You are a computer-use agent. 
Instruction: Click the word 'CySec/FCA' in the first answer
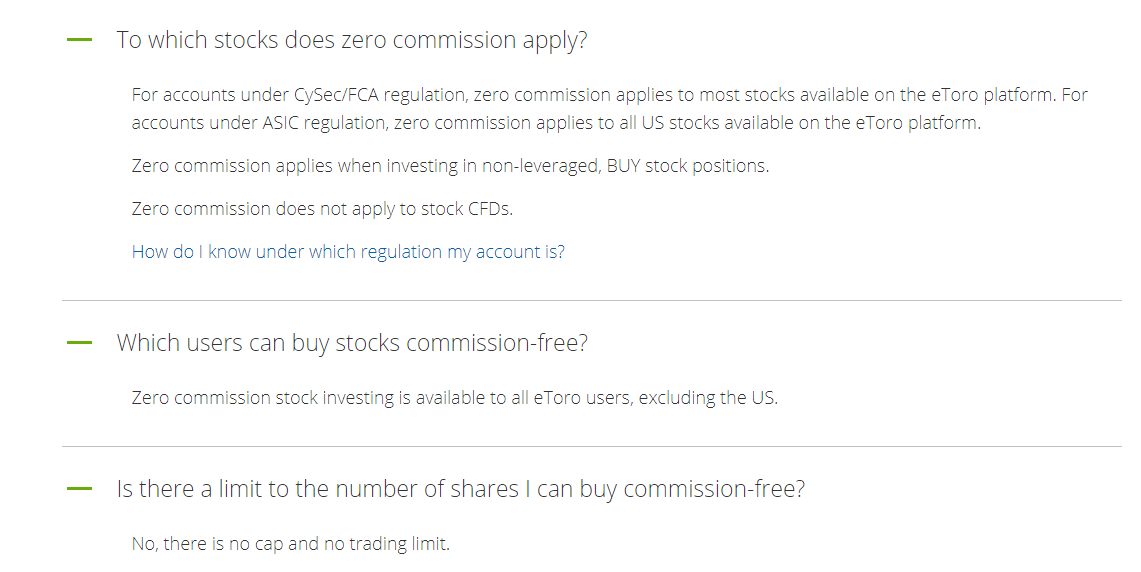[336, 95]
